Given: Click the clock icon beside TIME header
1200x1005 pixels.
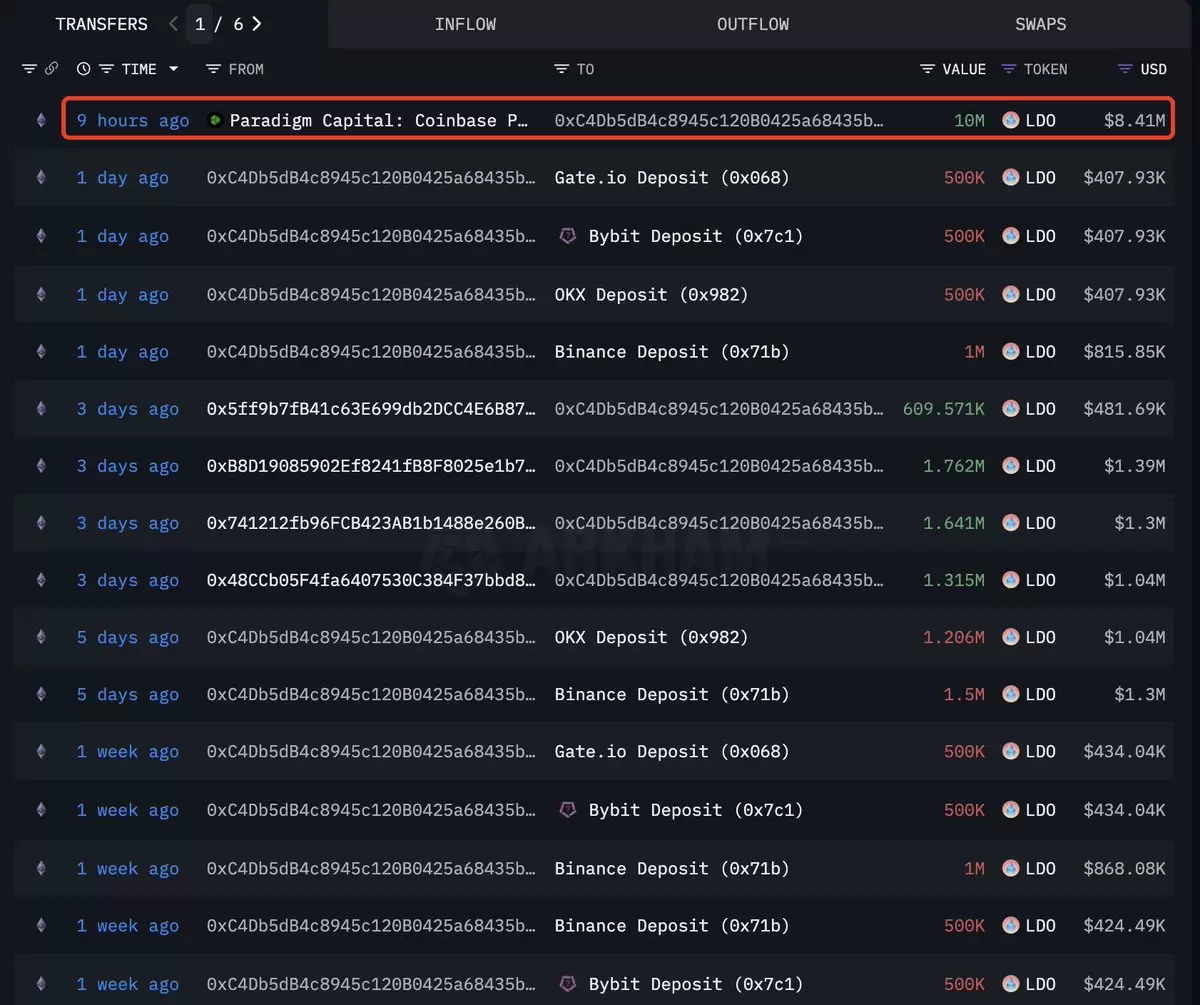Looking at the screenshot, I should 83,69.
